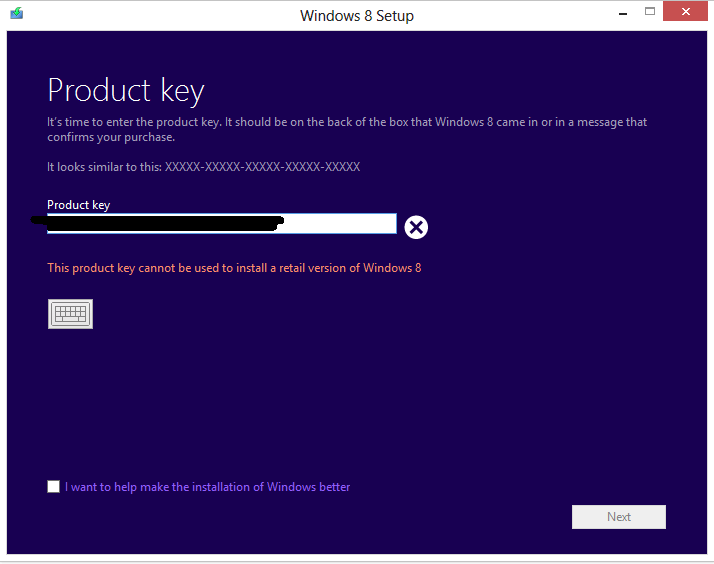Click the Windows 8 Setup title bar icon
This screenshot has width=714, height=564.
pyautogui.click(x=17, y=13)
